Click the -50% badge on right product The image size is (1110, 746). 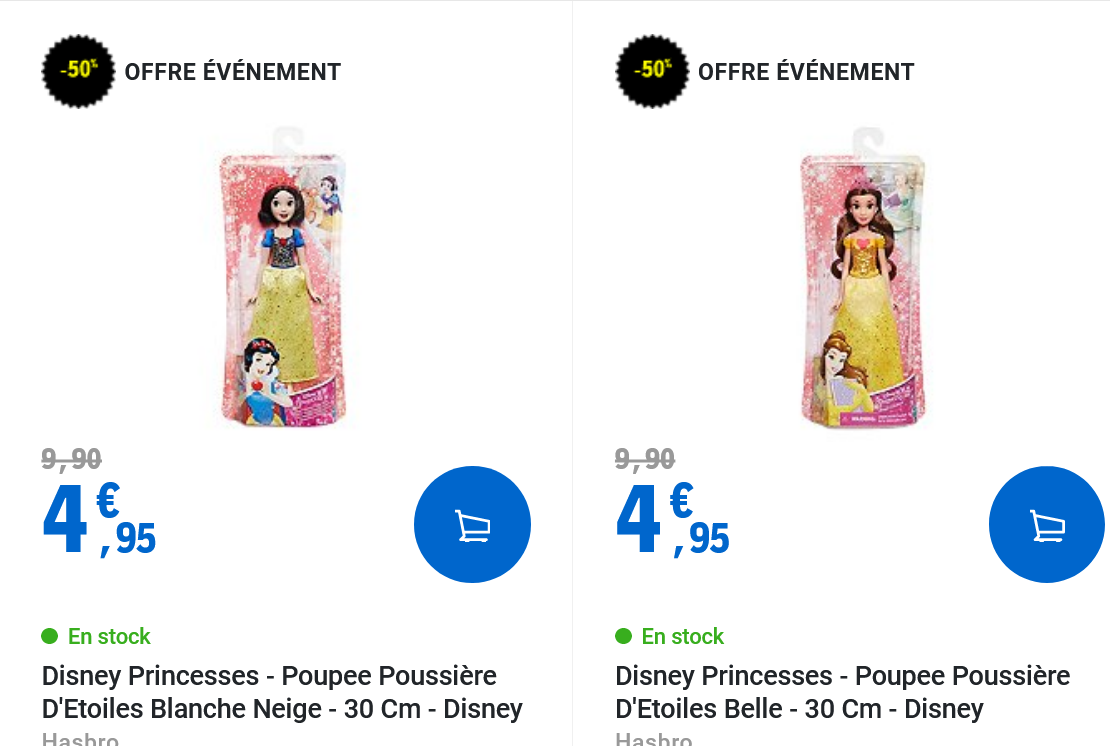coord(651,71)
